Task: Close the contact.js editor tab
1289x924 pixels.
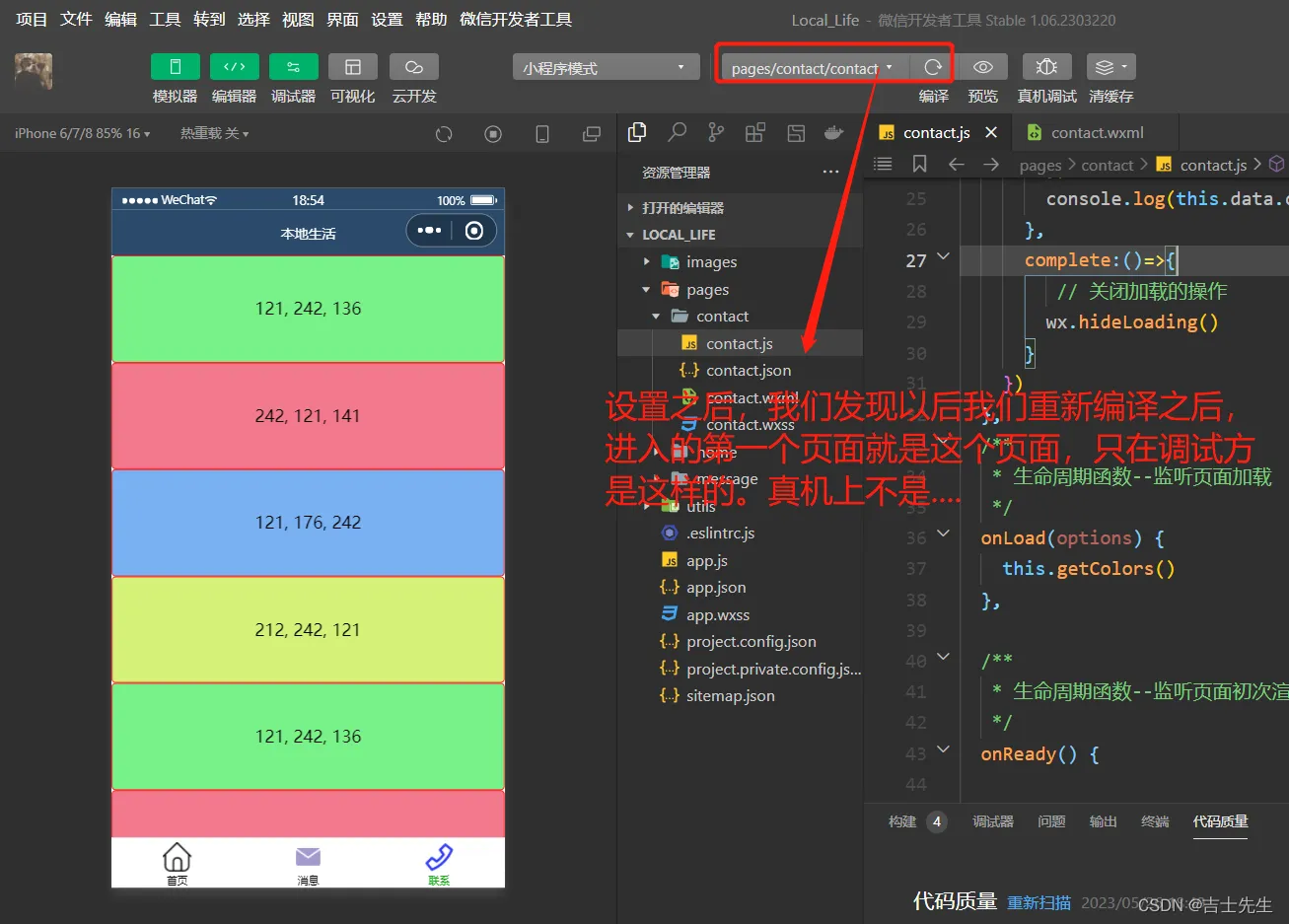Action: [x=991, y=133]
